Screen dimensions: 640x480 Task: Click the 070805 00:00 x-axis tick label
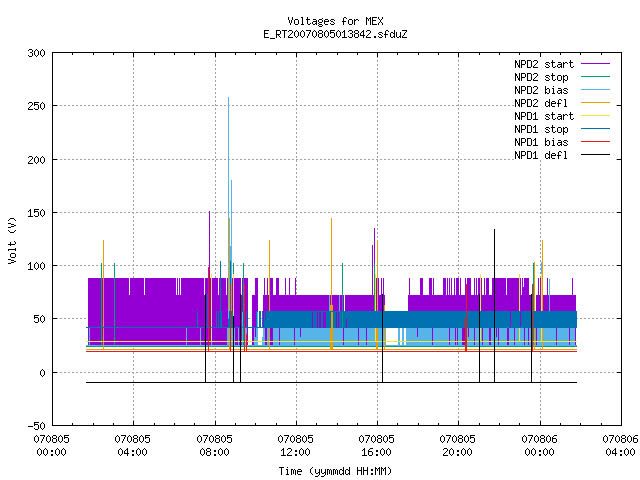click(x=51, y=446)
